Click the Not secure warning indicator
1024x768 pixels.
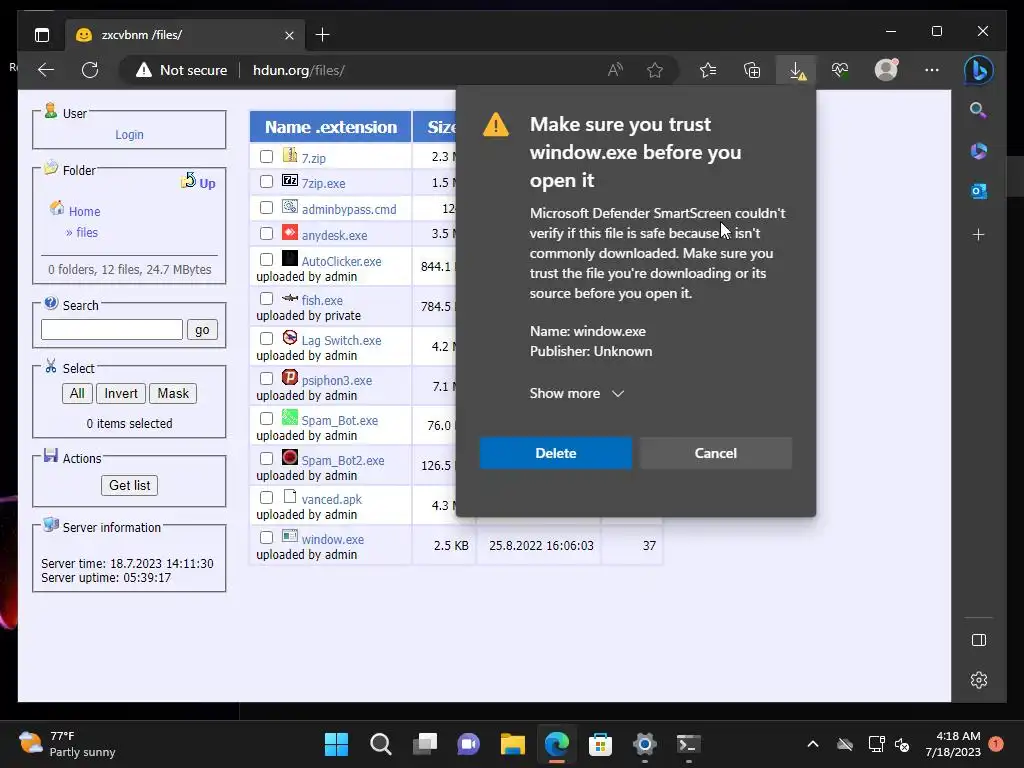click(182, 70)
